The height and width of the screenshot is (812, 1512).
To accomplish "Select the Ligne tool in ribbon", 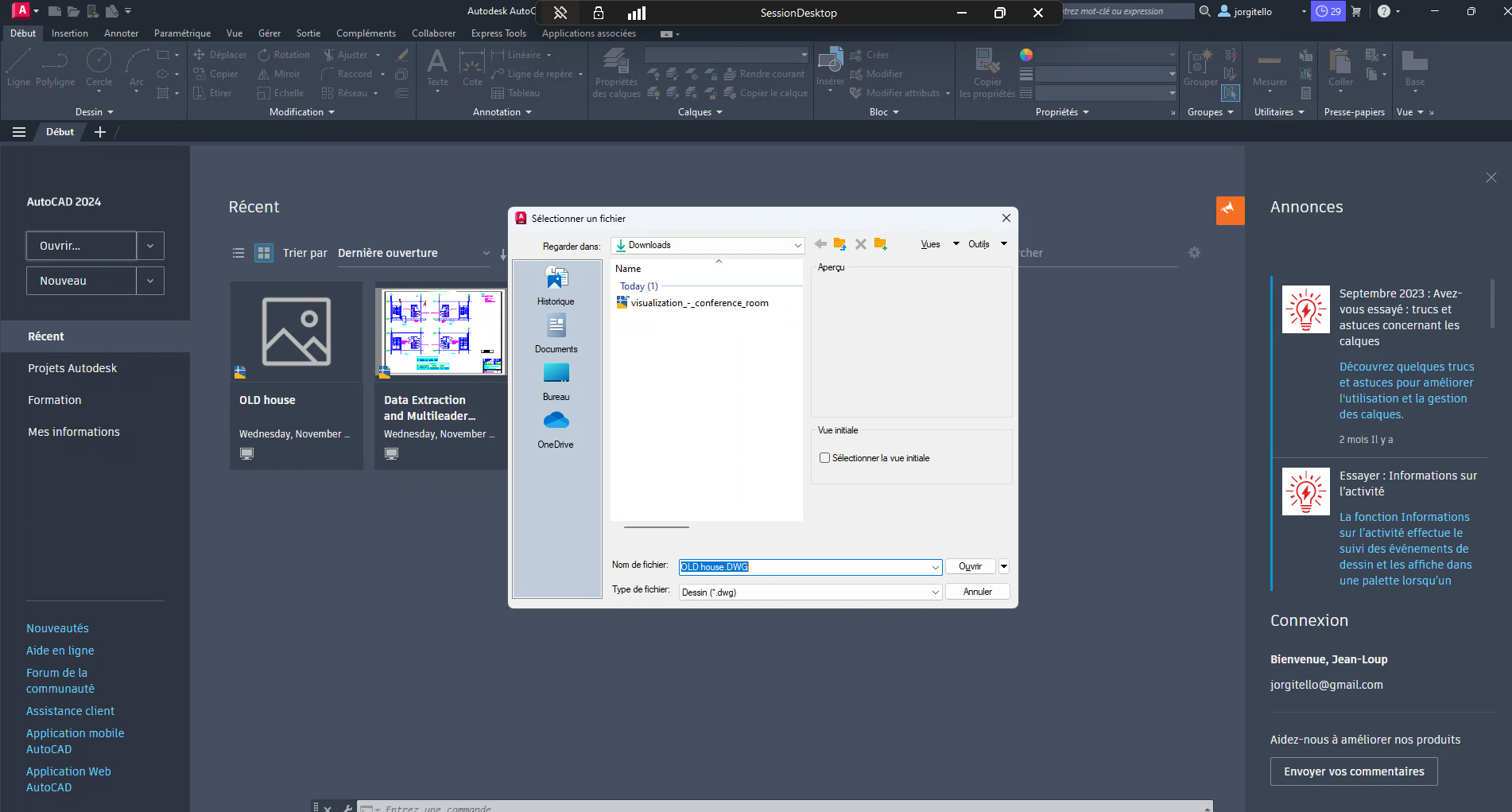I will point(18,68).
